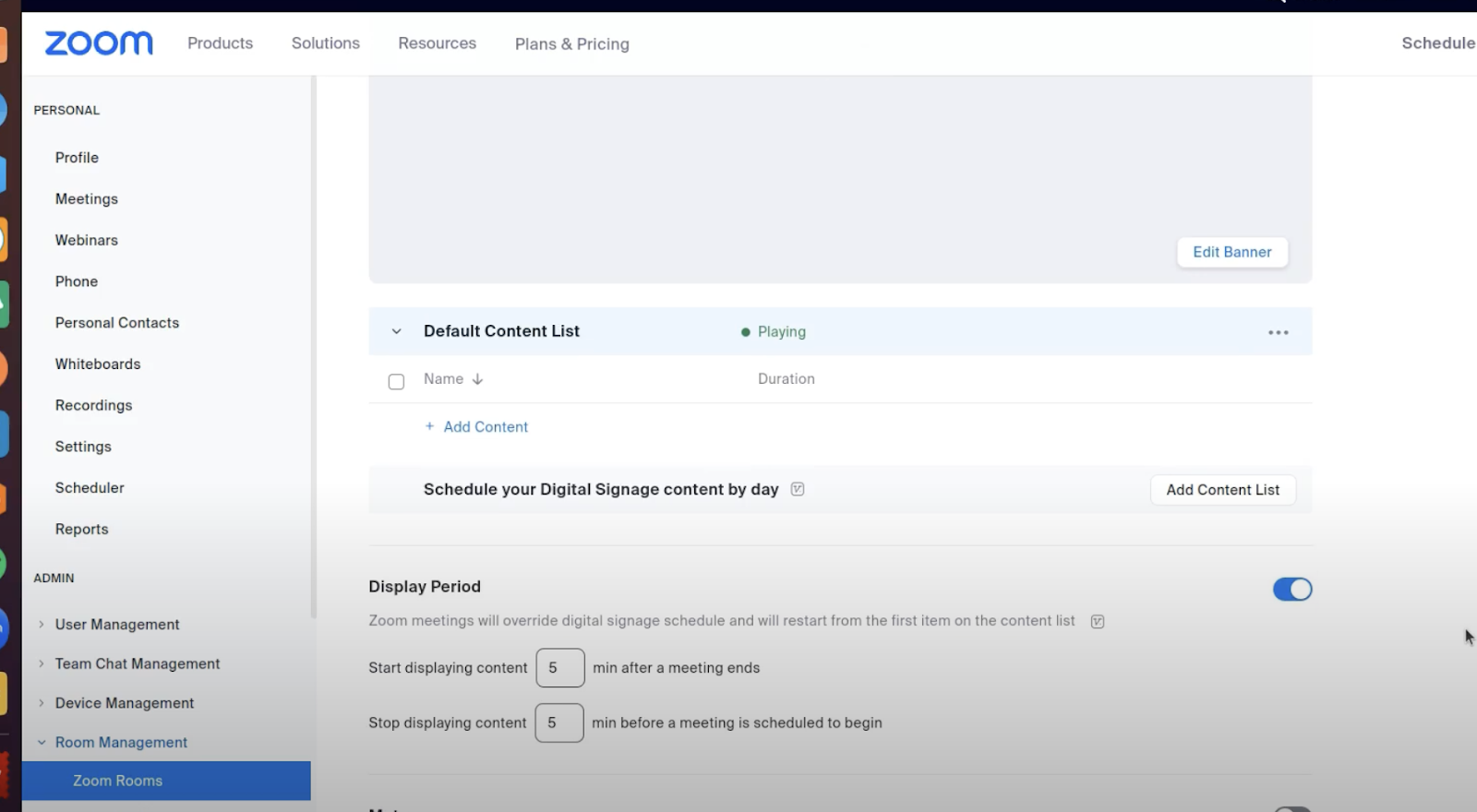This screenshot has width=1477, height=812.
Task: Click the Name column header
Action: [x=443, y=378]
